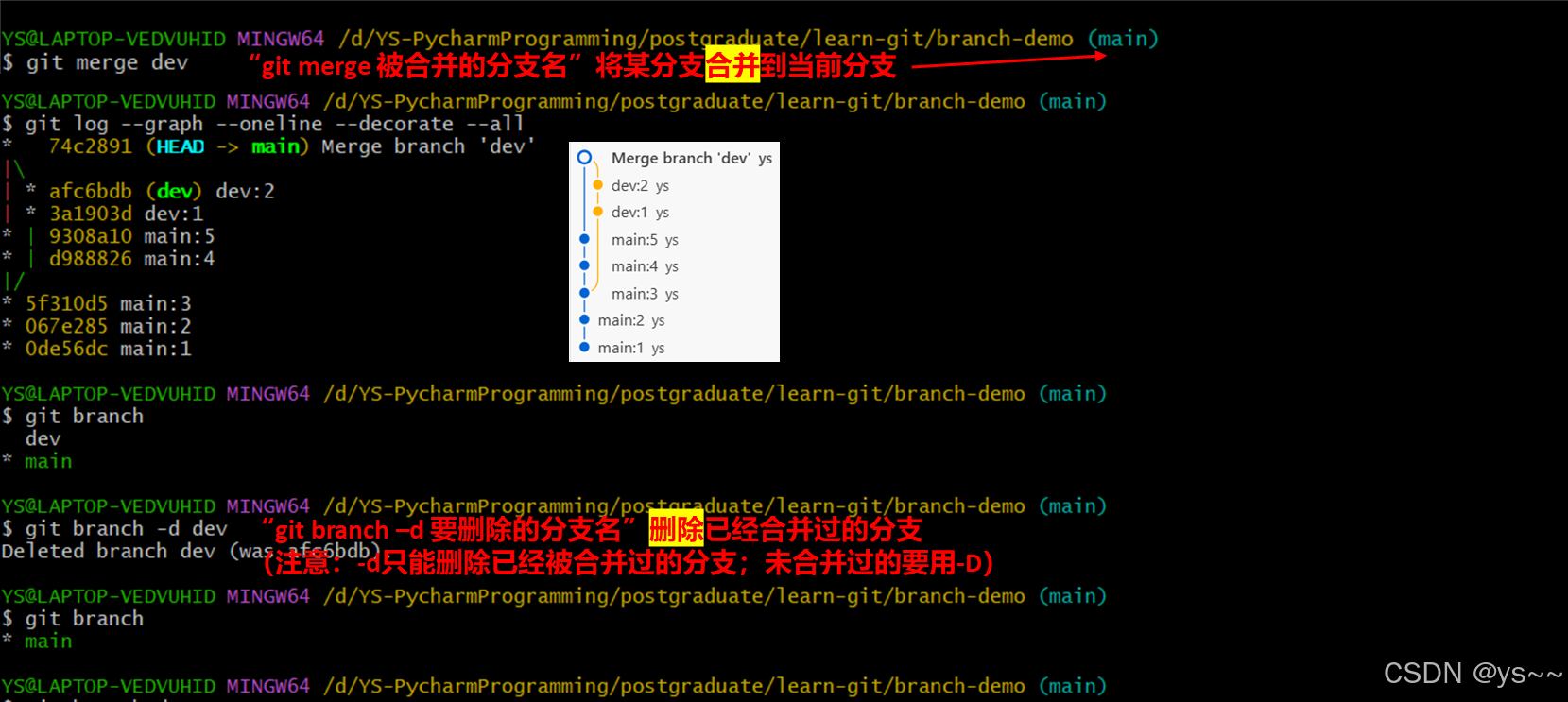Select the "main:5" label in the graph panel
1568x702 pixels.
pos(634,239)
